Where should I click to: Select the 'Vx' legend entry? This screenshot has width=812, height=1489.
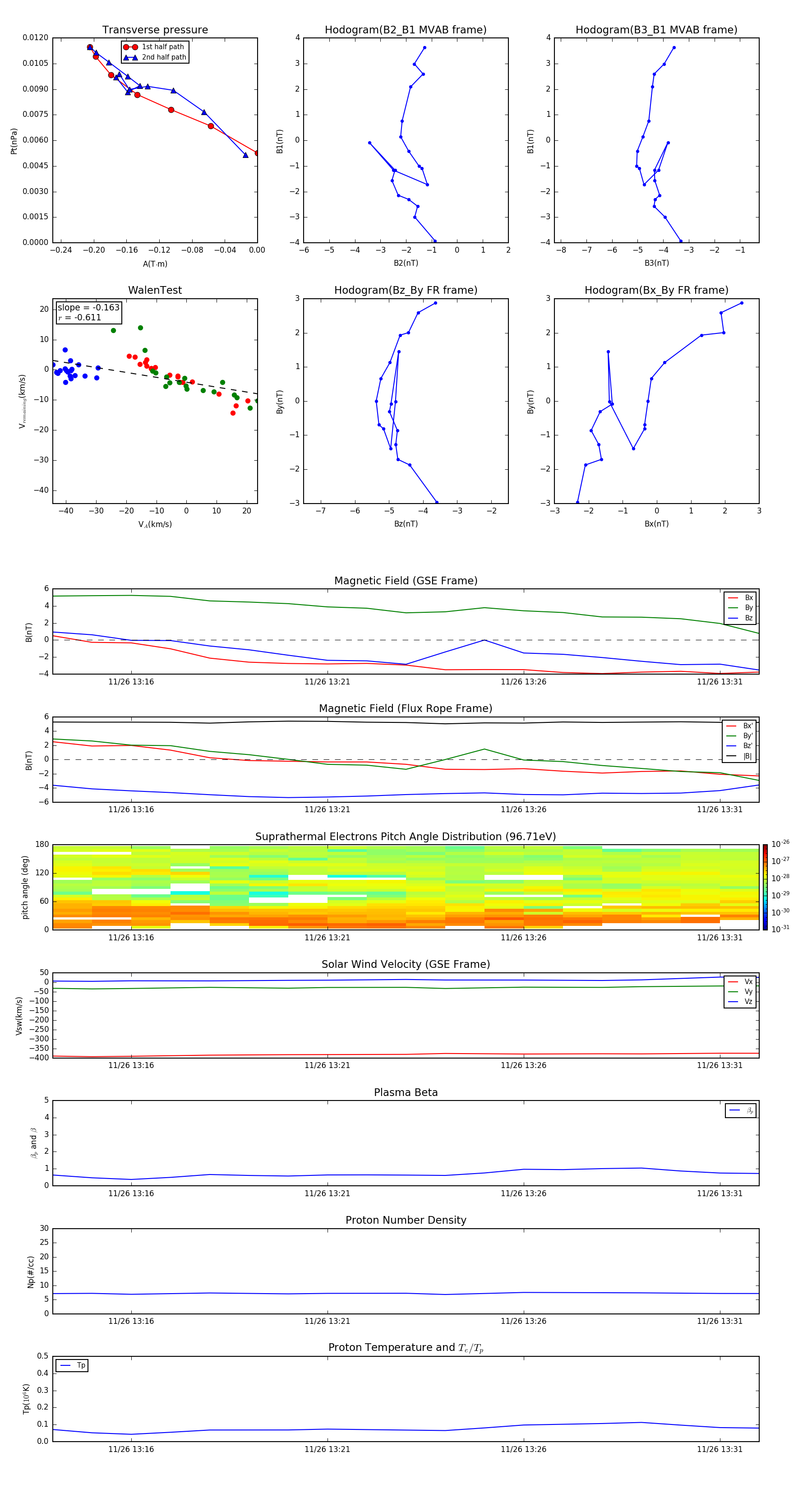740,981
